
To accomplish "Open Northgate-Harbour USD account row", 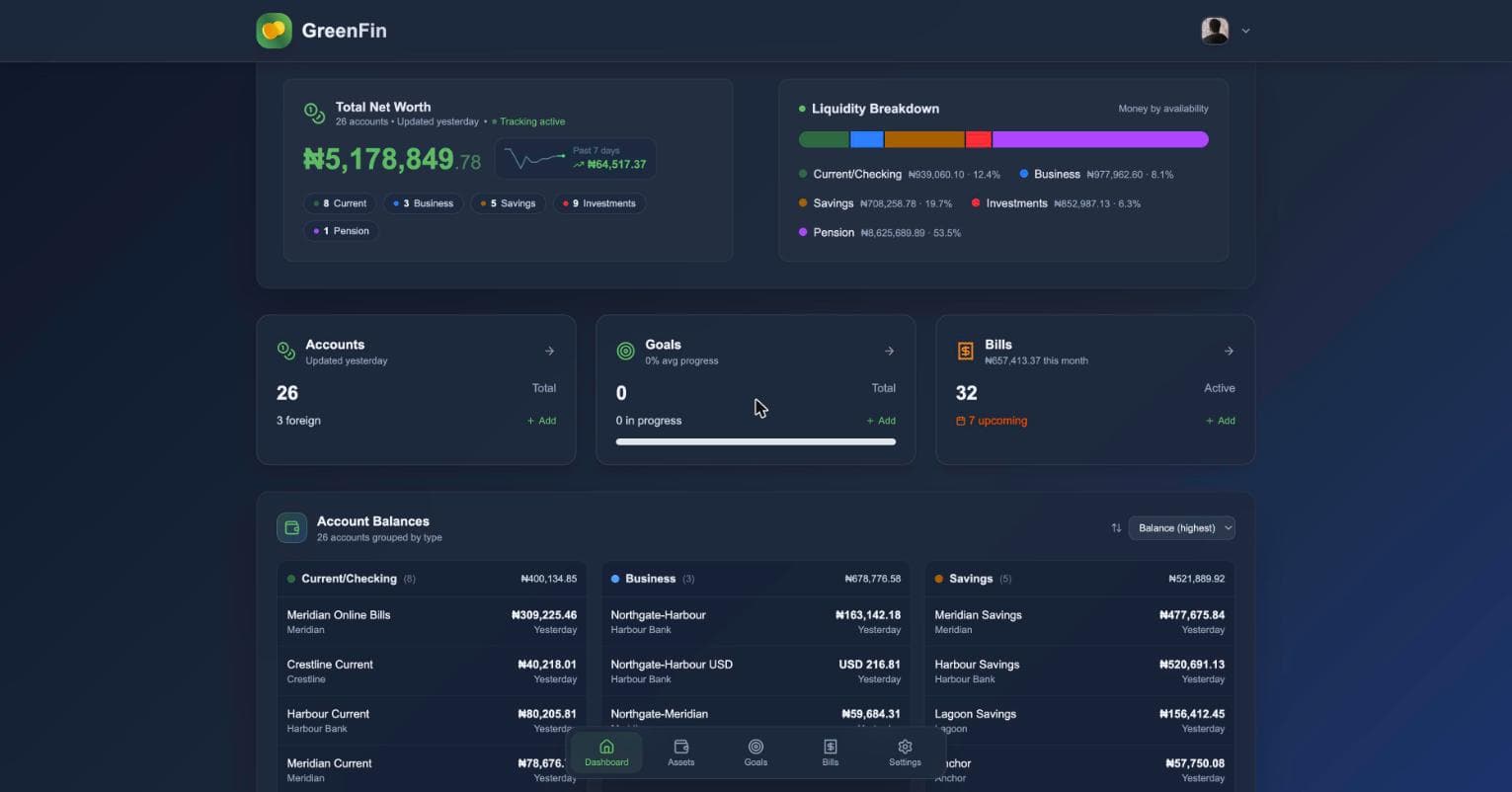I will (x=756, y=671).
